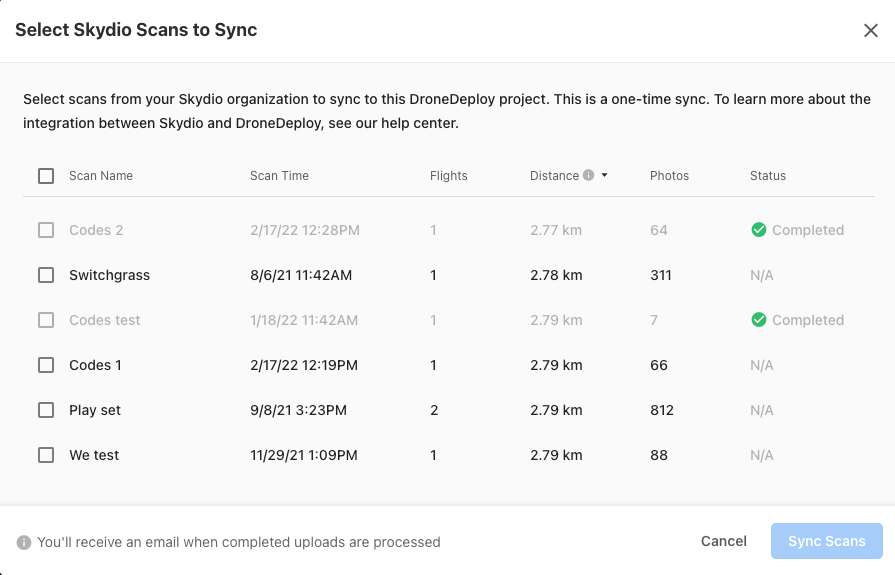
Task: Click the green Completed checkmark for Codes 2
Action: coord(759,230)
